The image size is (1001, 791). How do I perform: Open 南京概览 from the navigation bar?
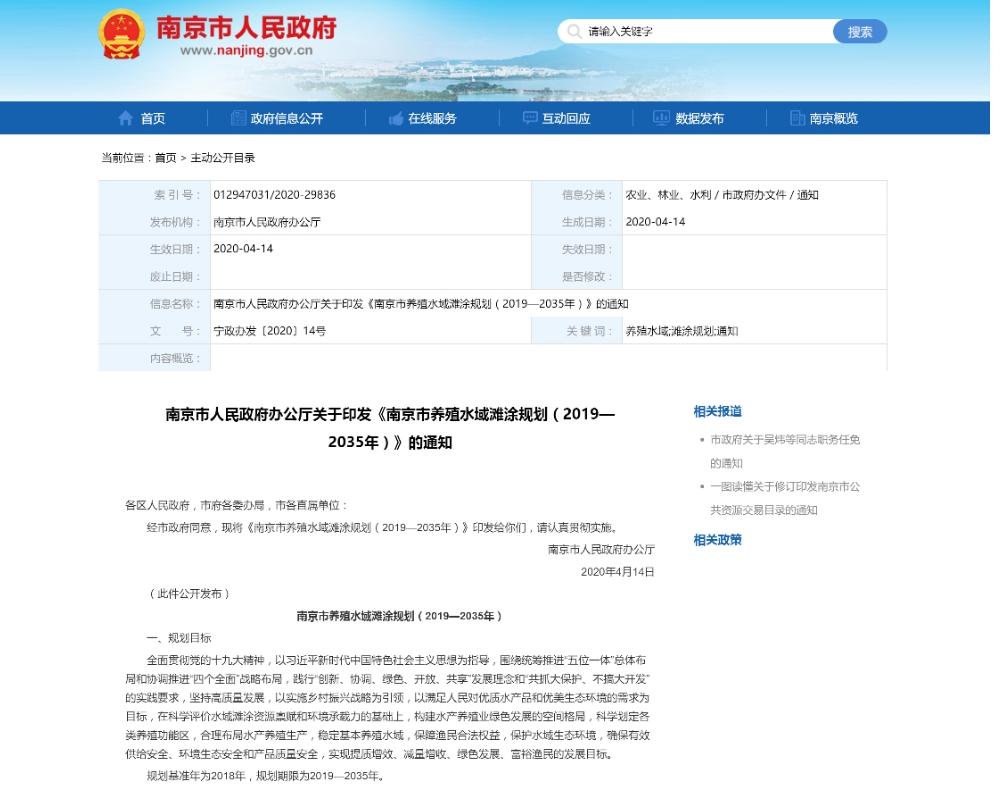pyautogui.click(x=834, y=118)
